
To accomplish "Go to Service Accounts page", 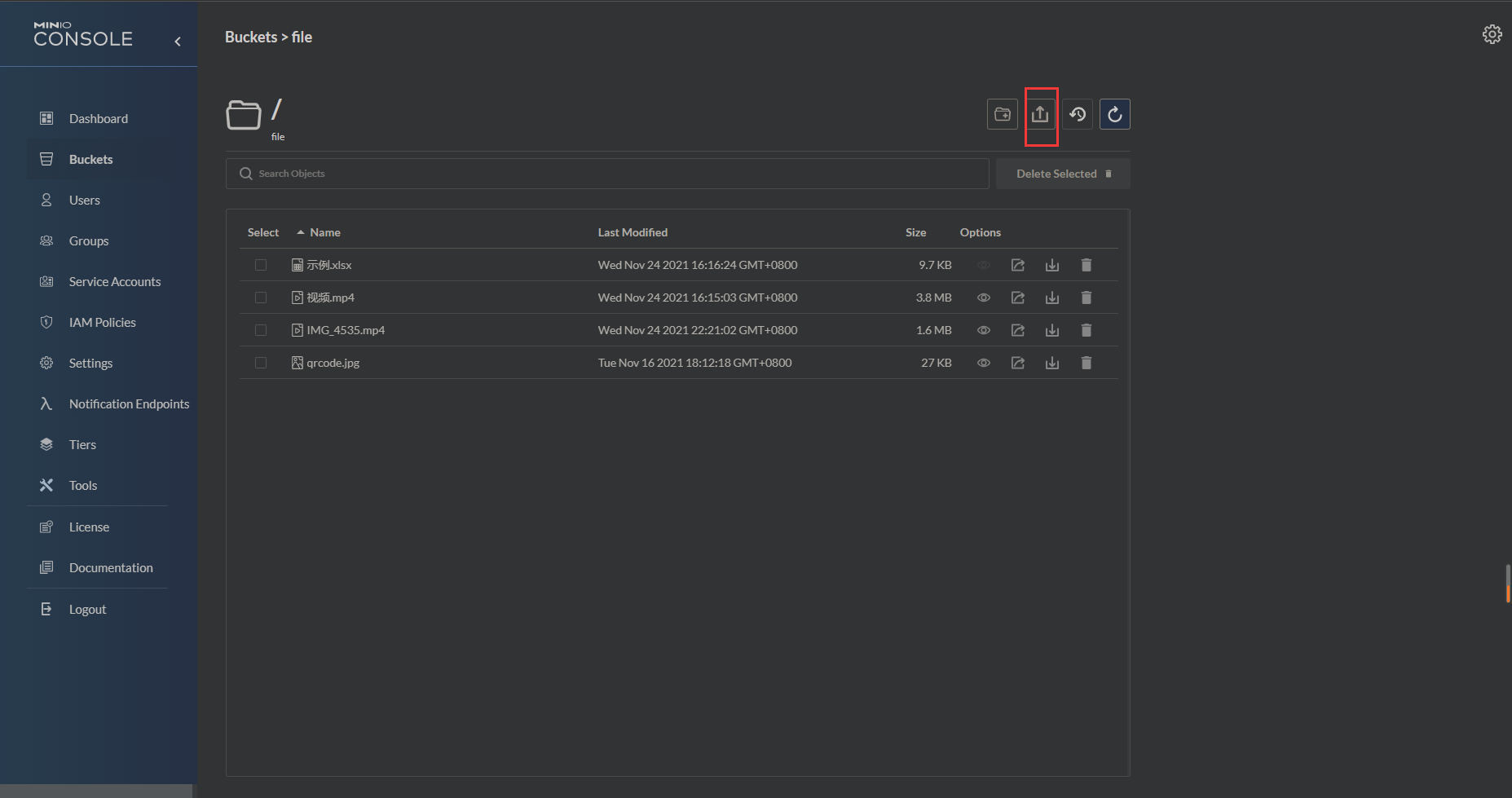I will [x=114, y=282].
